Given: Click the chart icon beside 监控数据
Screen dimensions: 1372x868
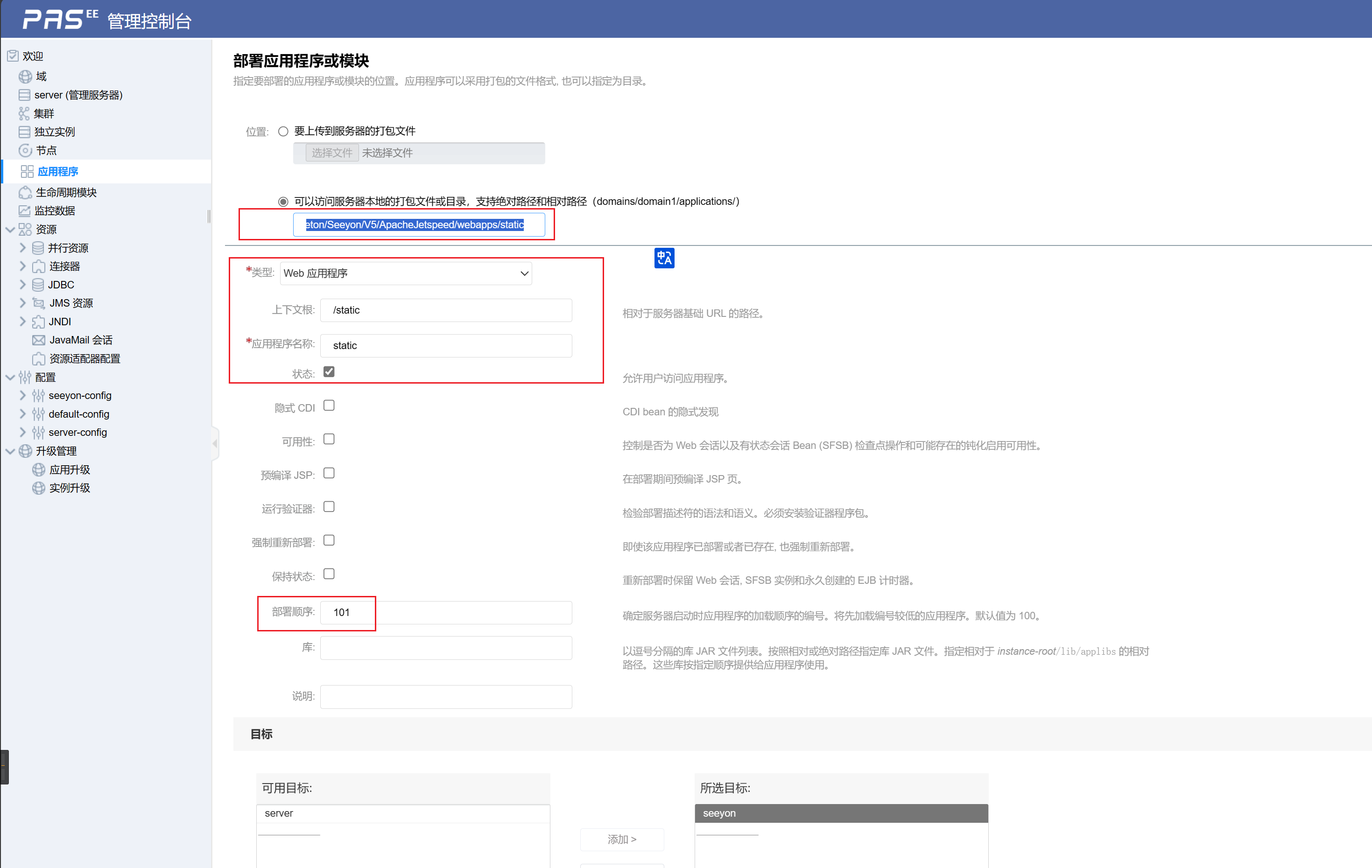Looking at the screenshot, I should point(24,211).
